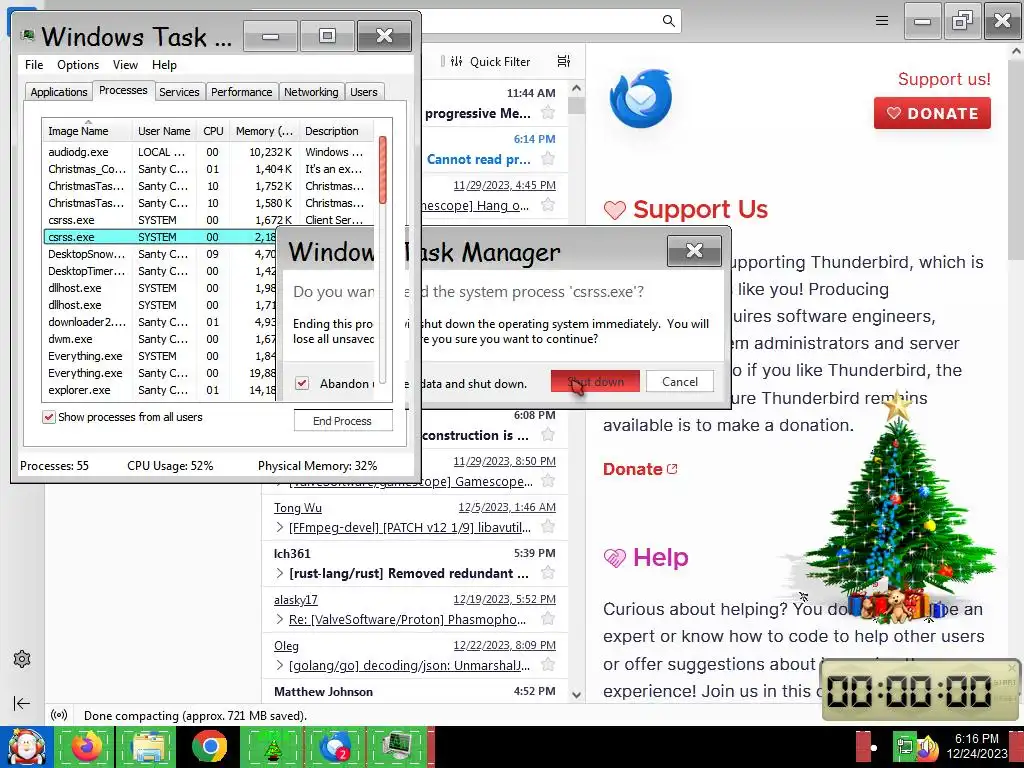Switch to Thunderbird taskbar button
The height and width of the screenshot is (768, 1024).
(x=334, y=748)
